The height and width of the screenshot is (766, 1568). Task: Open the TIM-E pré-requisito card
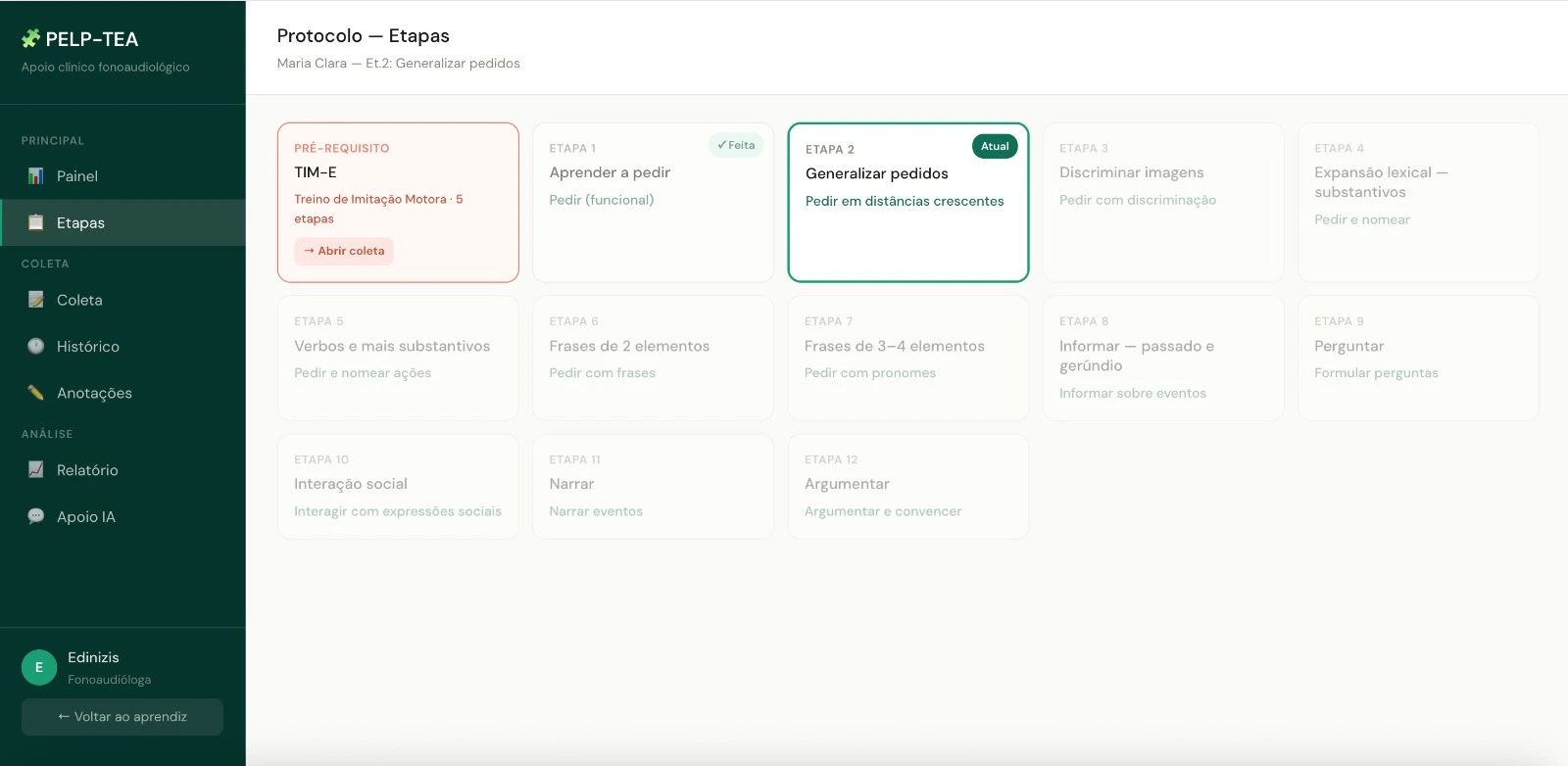tap(398, 202)
